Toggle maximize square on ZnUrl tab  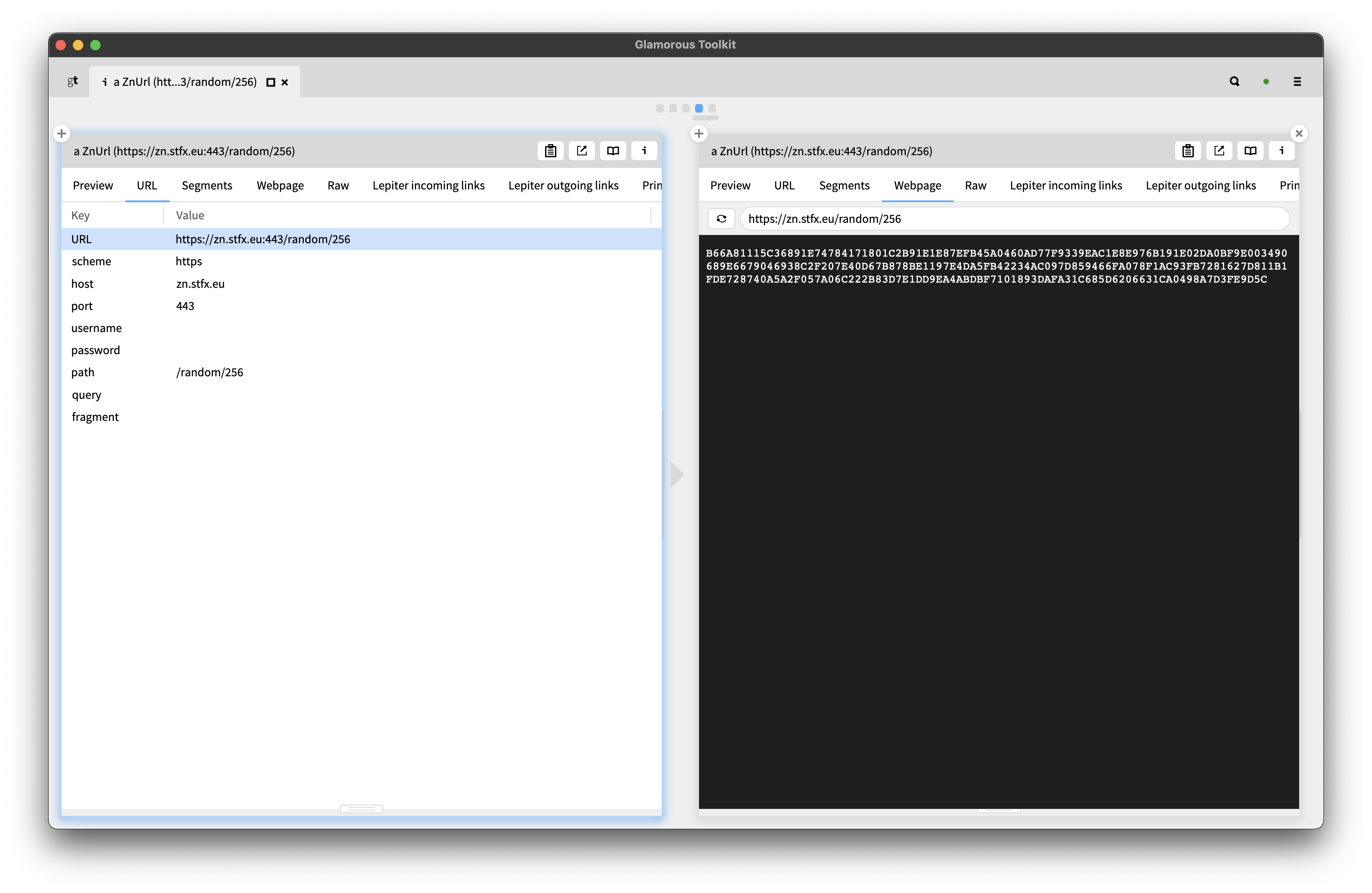(270, 82)
